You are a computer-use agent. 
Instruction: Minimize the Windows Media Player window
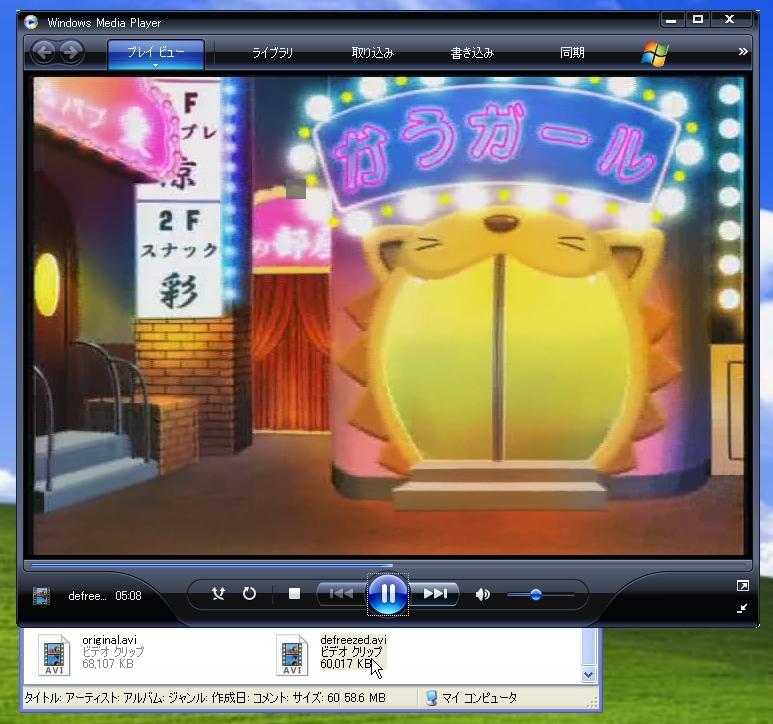click(x=670, y=20)
